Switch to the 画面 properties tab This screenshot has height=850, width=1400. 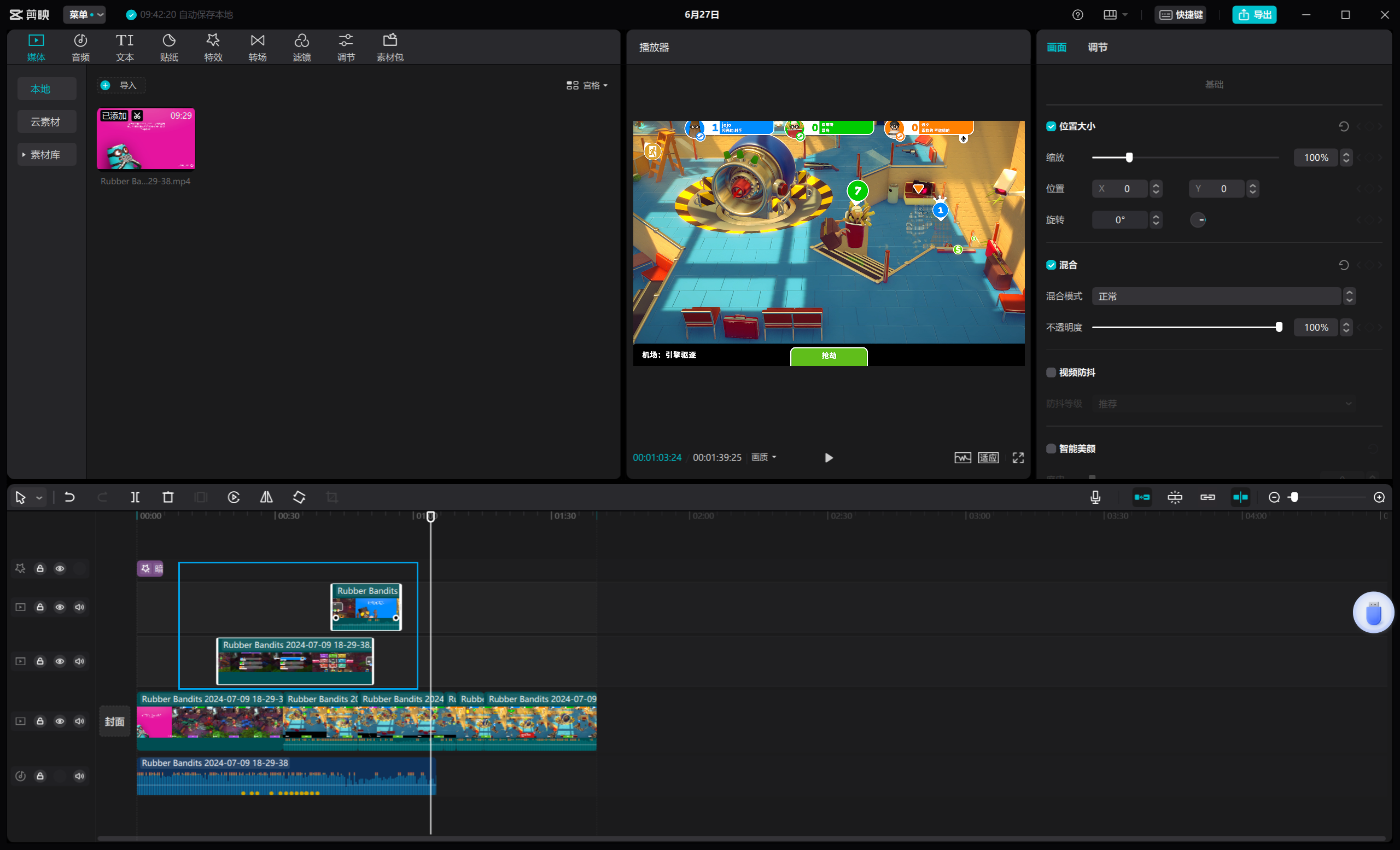point(1056,47)
